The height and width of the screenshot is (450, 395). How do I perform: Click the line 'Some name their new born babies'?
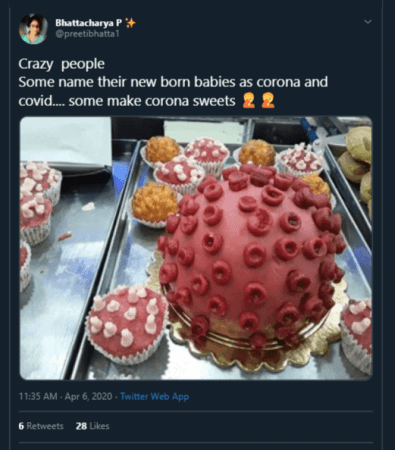click(x=127, y=82)
